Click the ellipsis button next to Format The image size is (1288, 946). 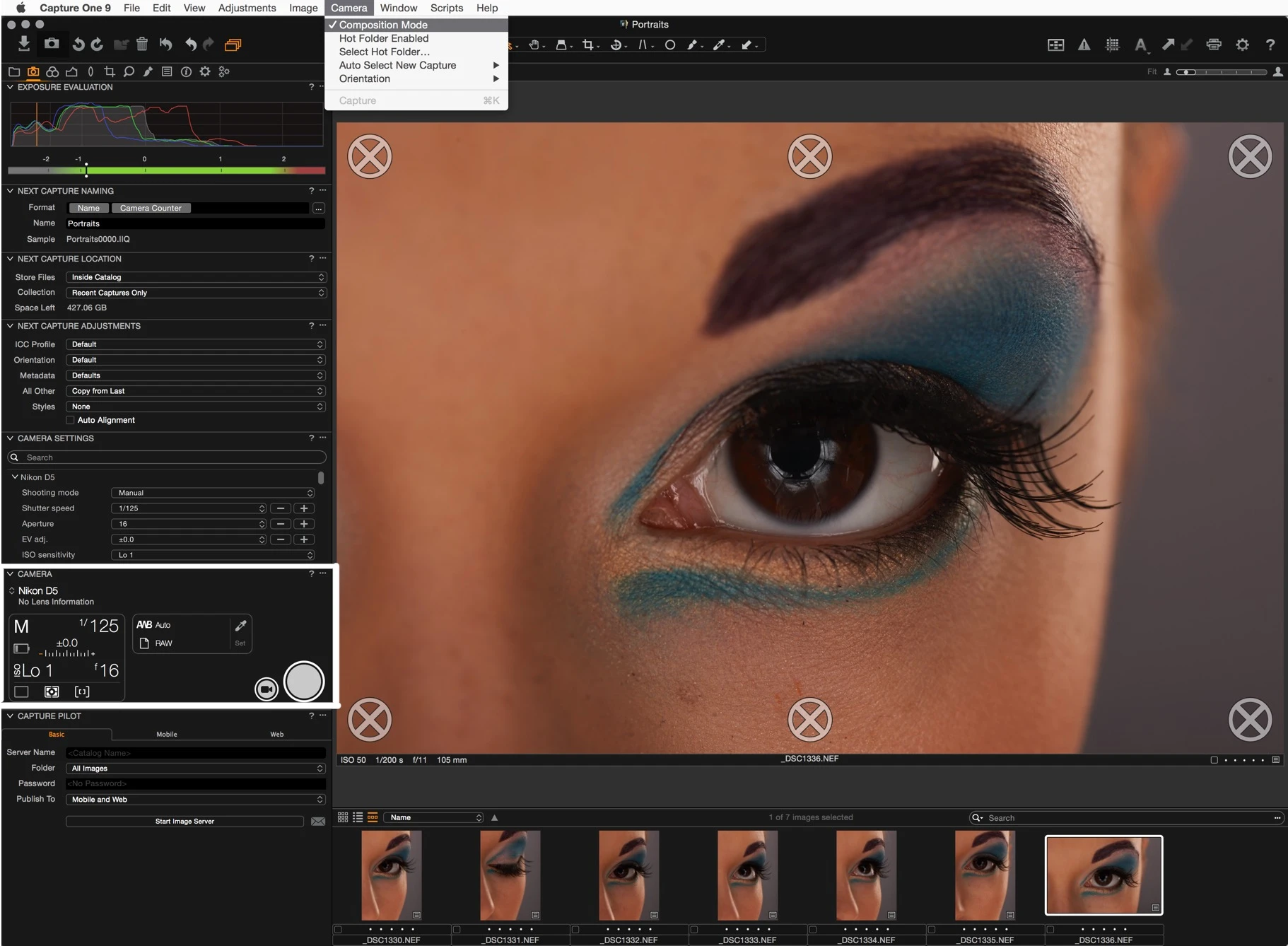[x=319, y=208]
